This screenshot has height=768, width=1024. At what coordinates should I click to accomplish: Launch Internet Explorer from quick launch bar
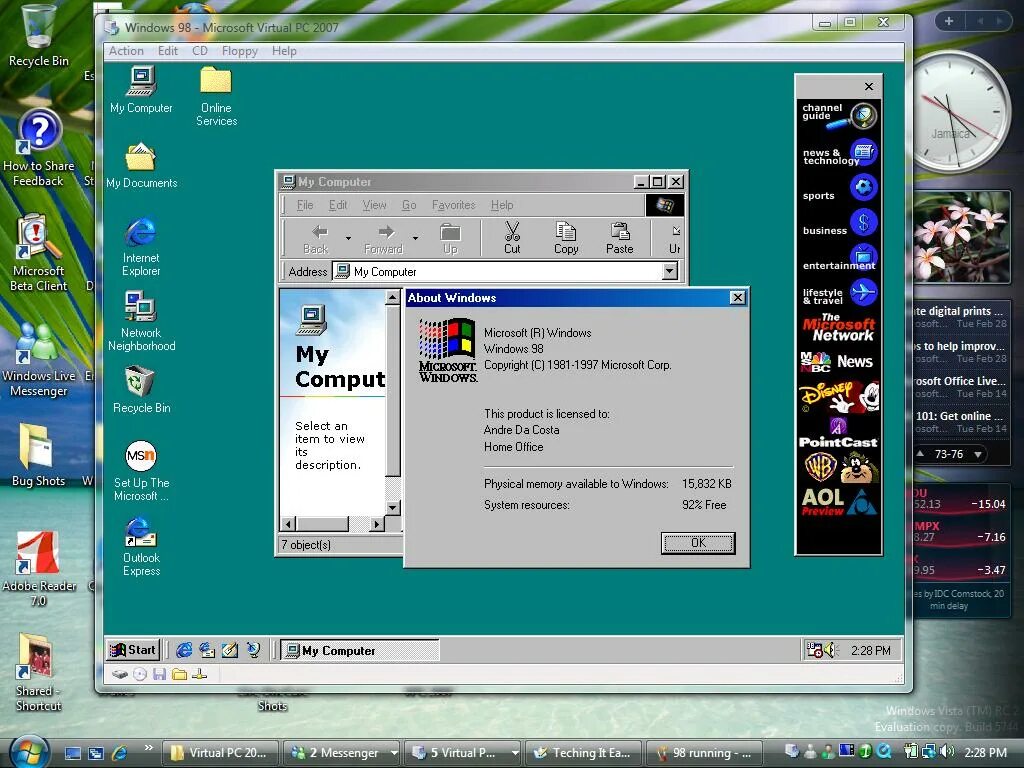[185, 650]
